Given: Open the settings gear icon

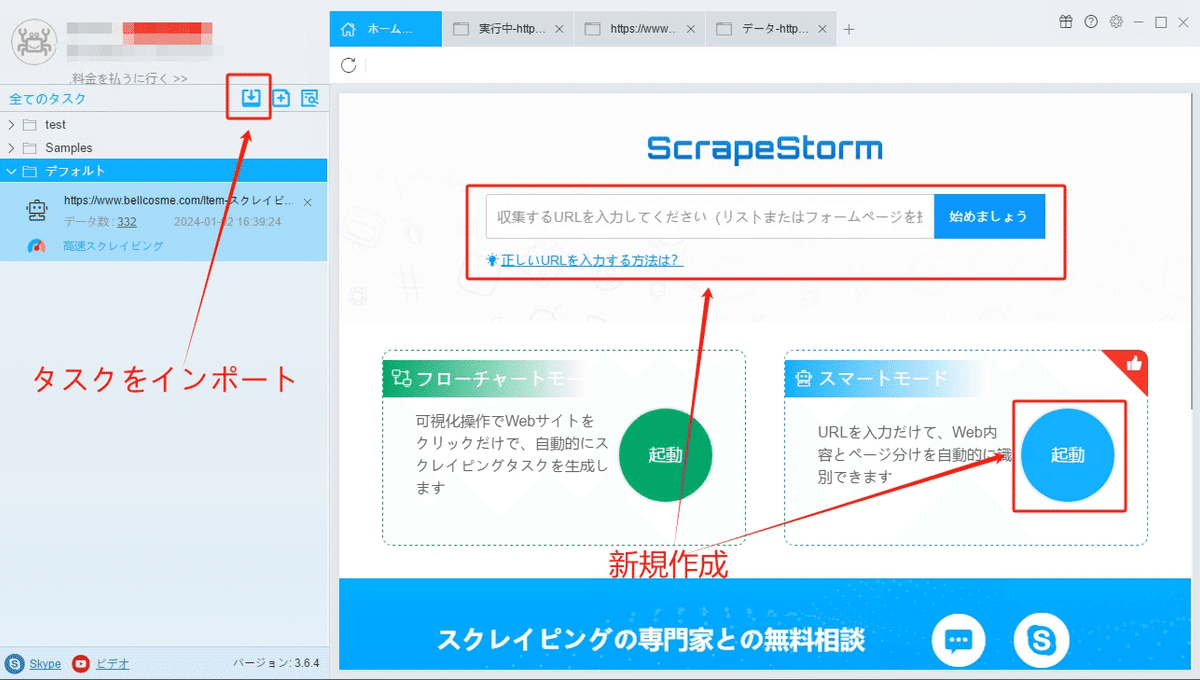Looking at the screenshot, I should pos(1116,22).
